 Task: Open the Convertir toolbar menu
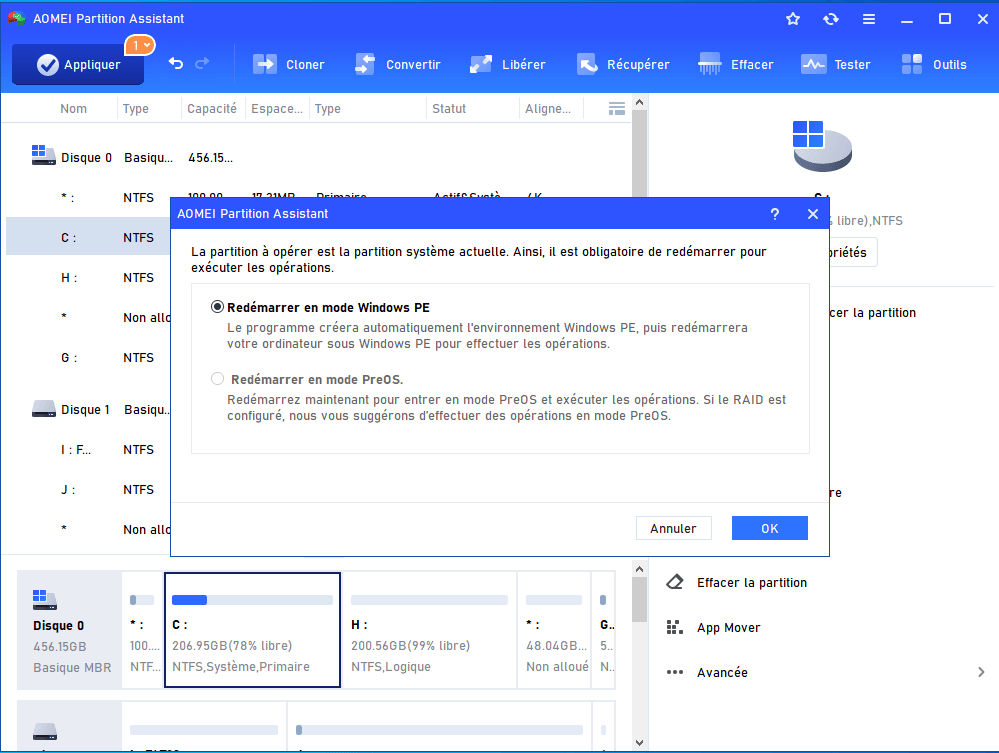point(398,64)
